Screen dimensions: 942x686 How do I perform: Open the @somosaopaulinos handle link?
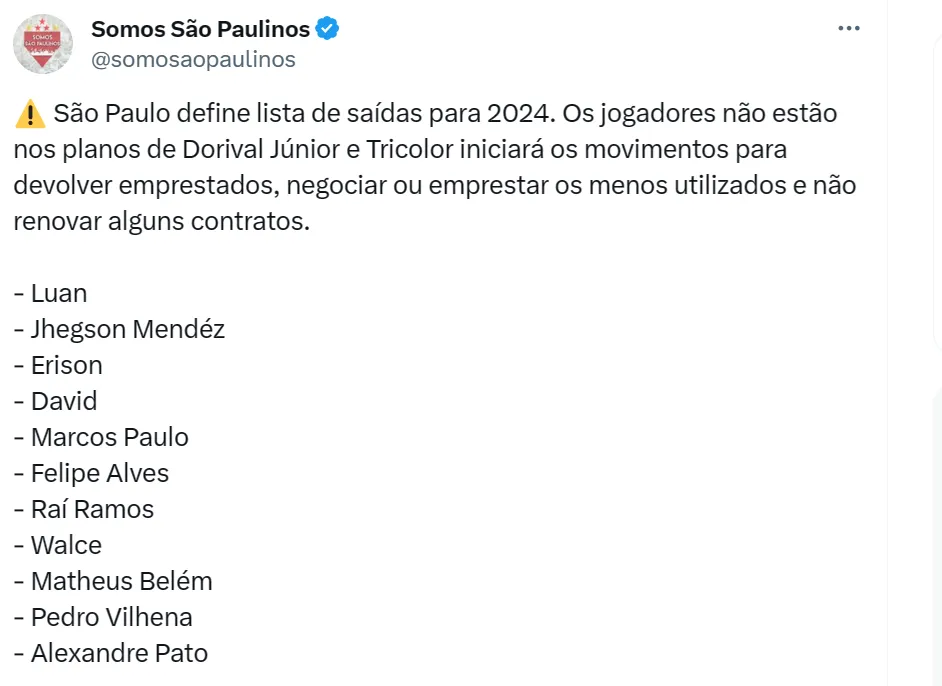(x=193, y=60)
